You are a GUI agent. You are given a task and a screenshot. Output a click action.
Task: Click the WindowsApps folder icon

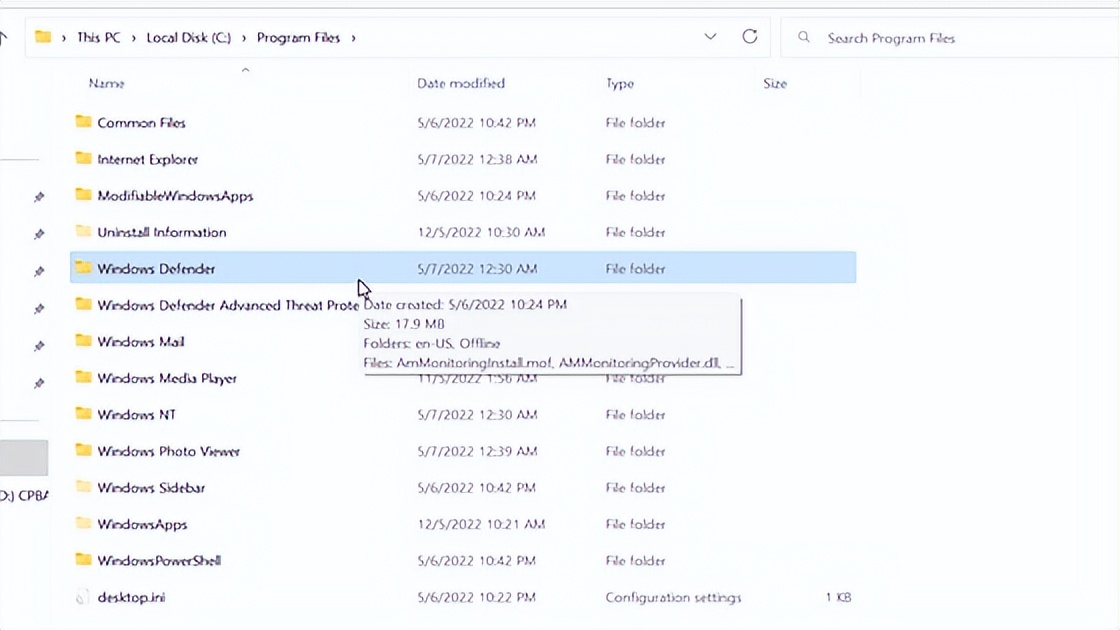click(84, 524)
